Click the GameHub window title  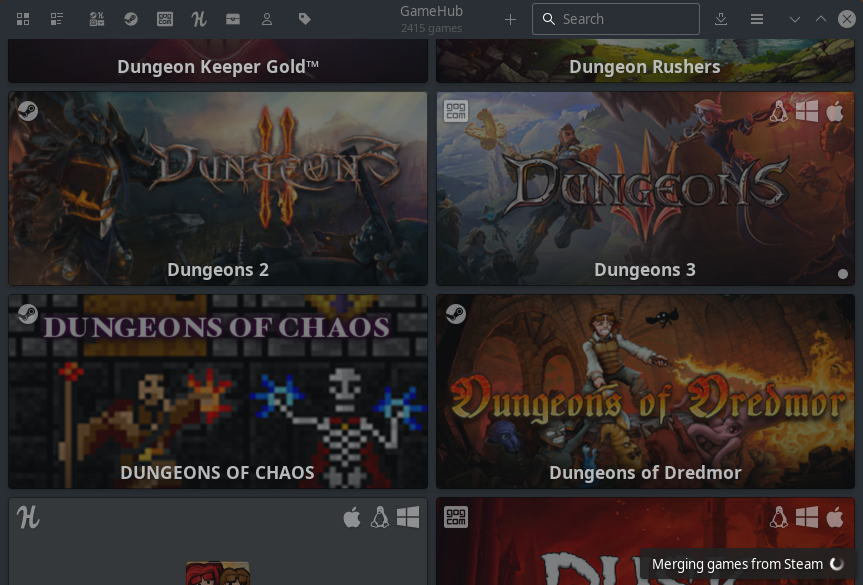point(432,11)
